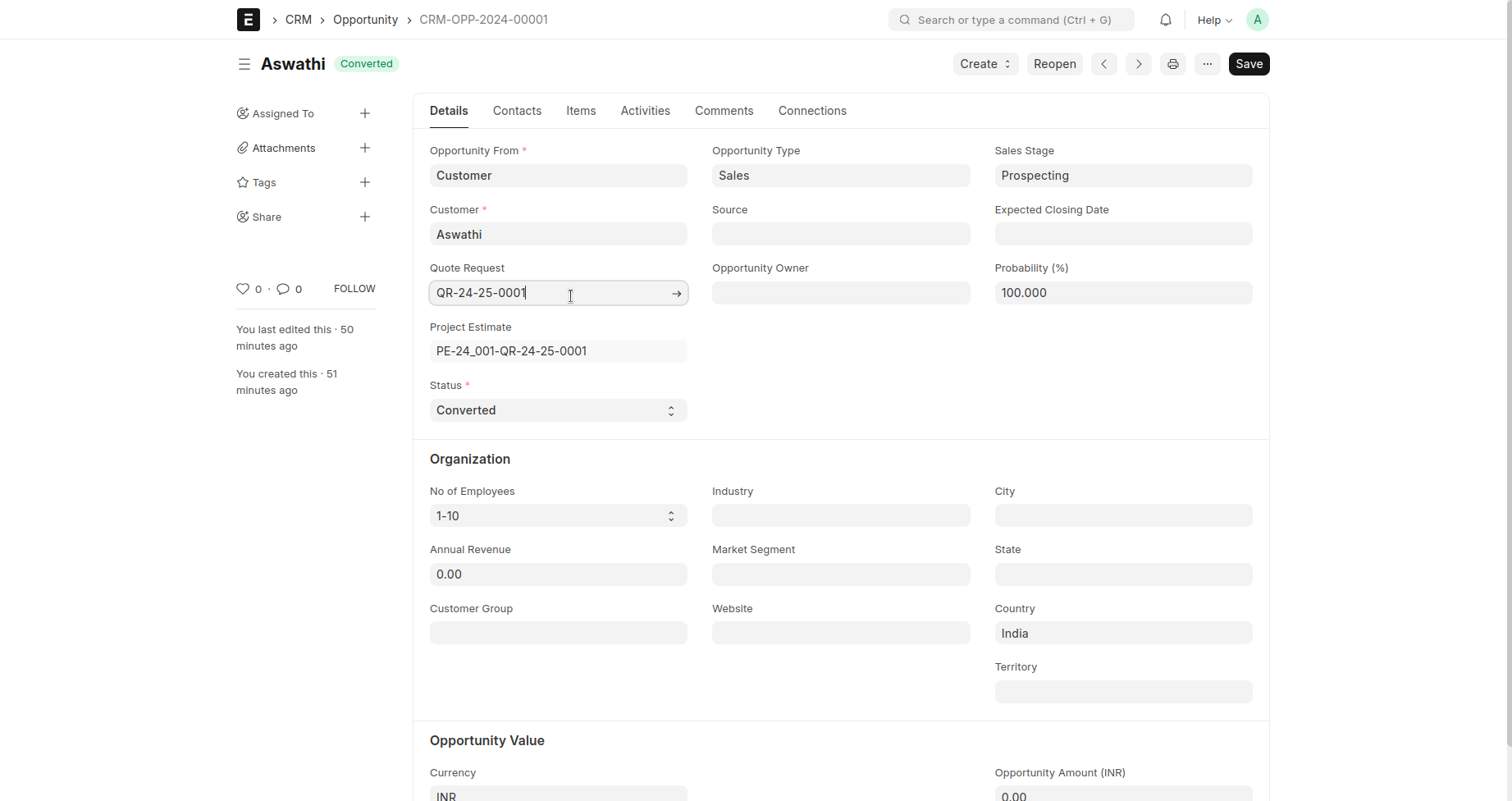Switch to the Items tab

click(x=581, y=111)
